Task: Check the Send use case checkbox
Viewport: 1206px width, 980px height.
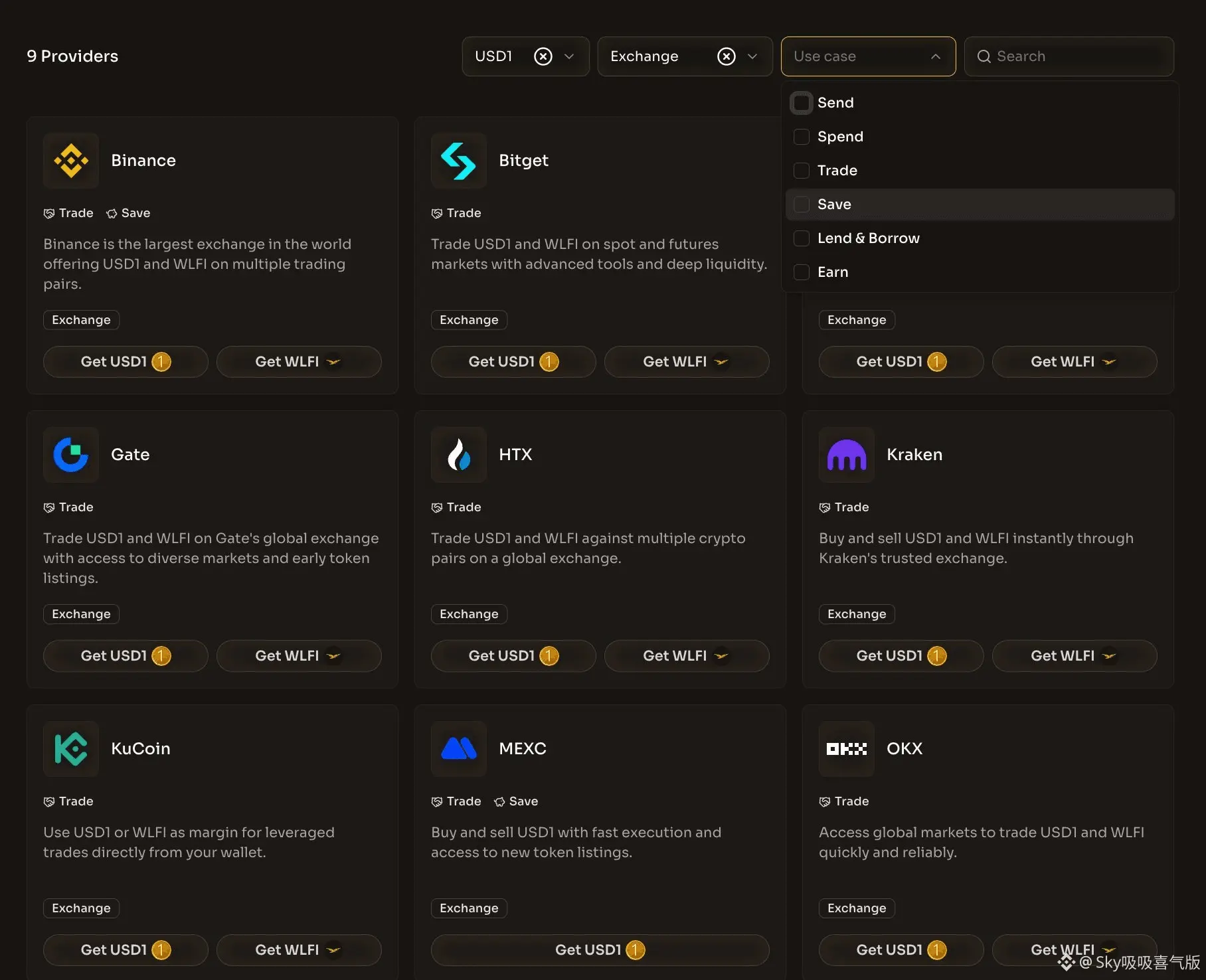Action: 802,103
